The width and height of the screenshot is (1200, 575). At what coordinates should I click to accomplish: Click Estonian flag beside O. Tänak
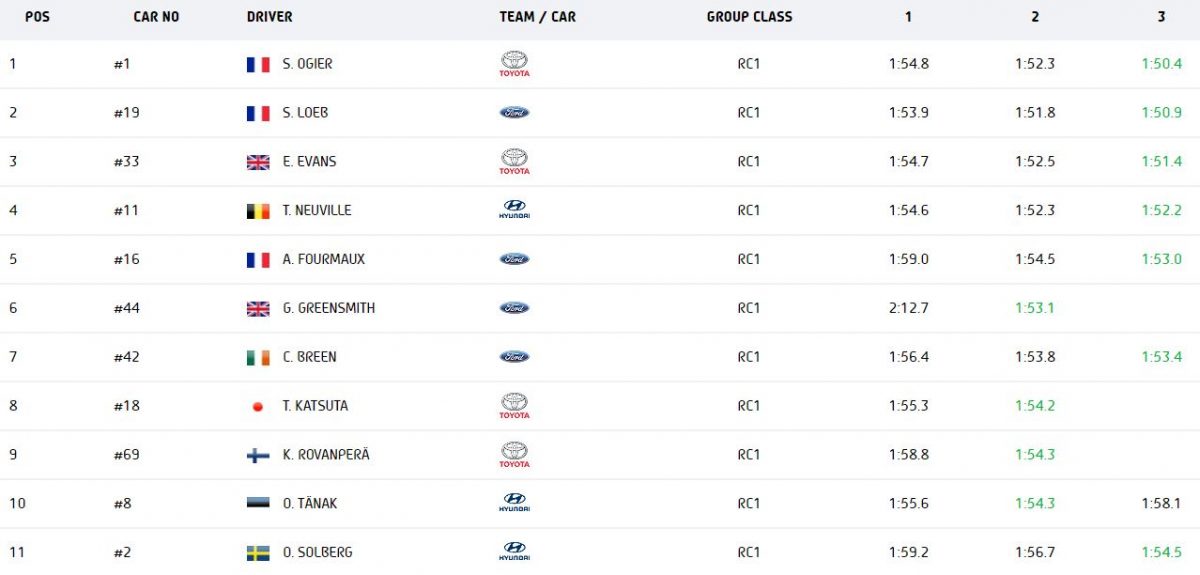coord(258,504)
